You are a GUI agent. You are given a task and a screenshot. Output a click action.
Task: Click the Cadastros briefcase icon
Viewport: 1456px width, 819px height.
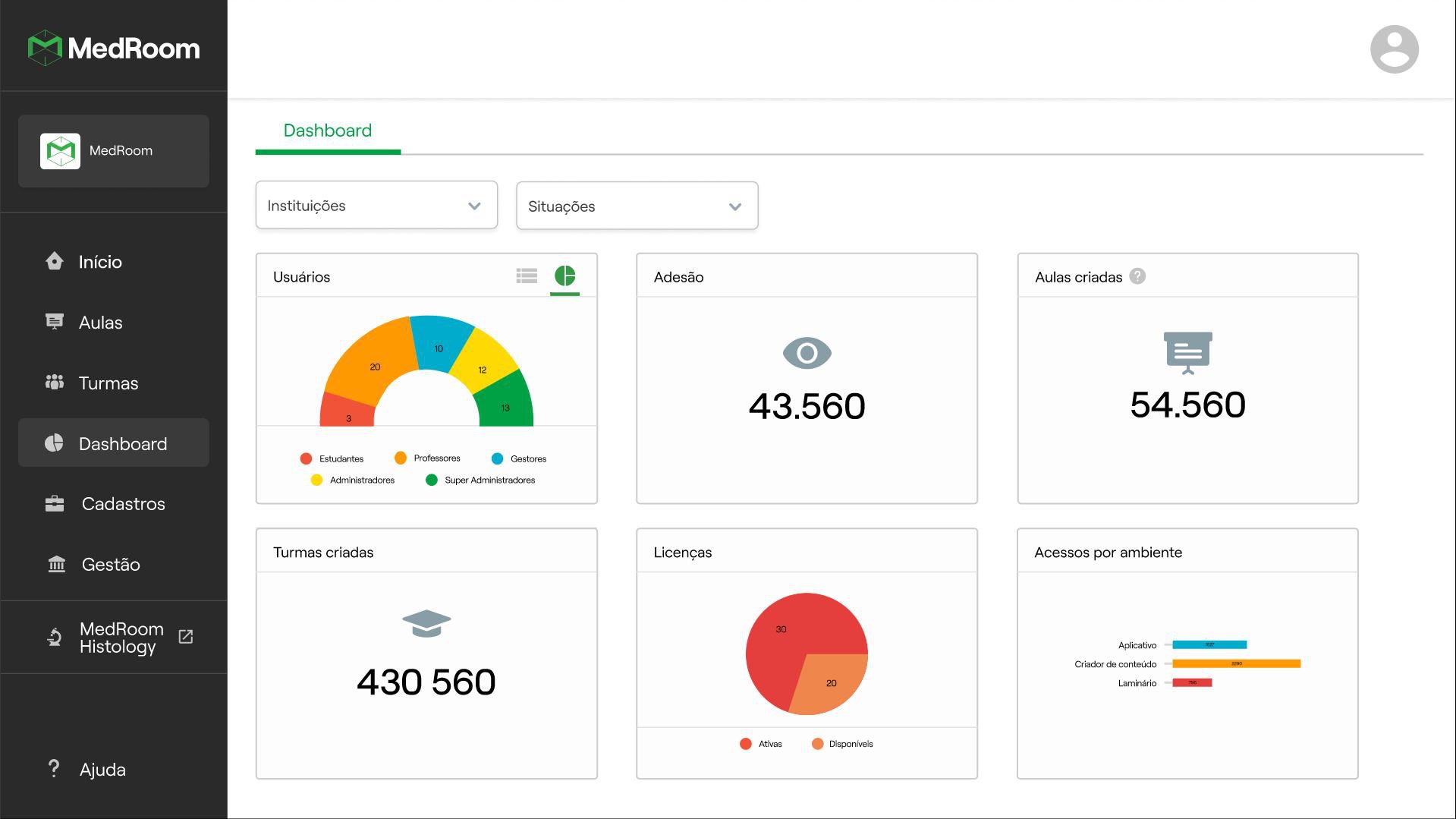[55, 503]
